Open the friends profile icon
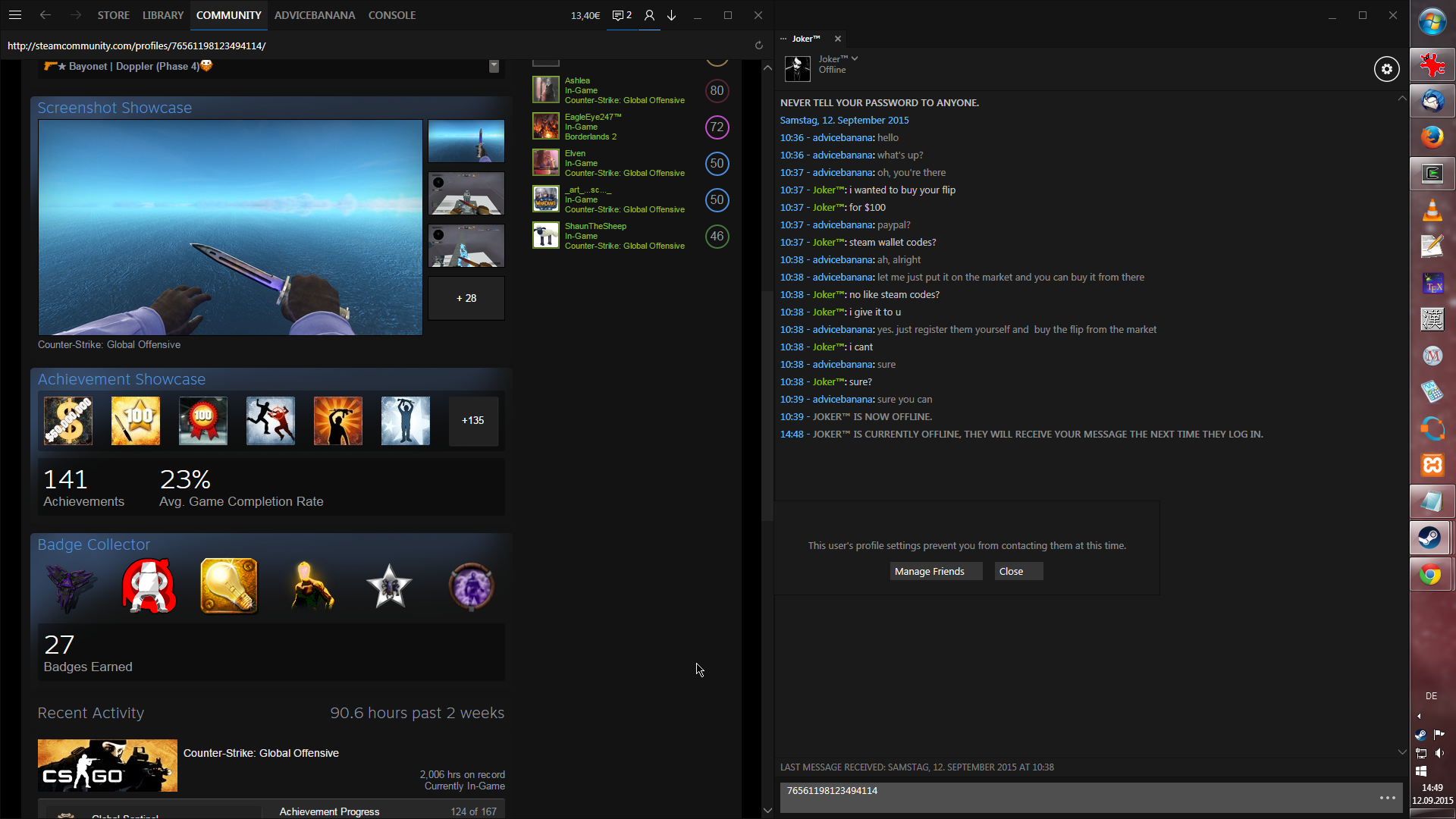Viewport: 1456px width, 819px height. (649, 15)
